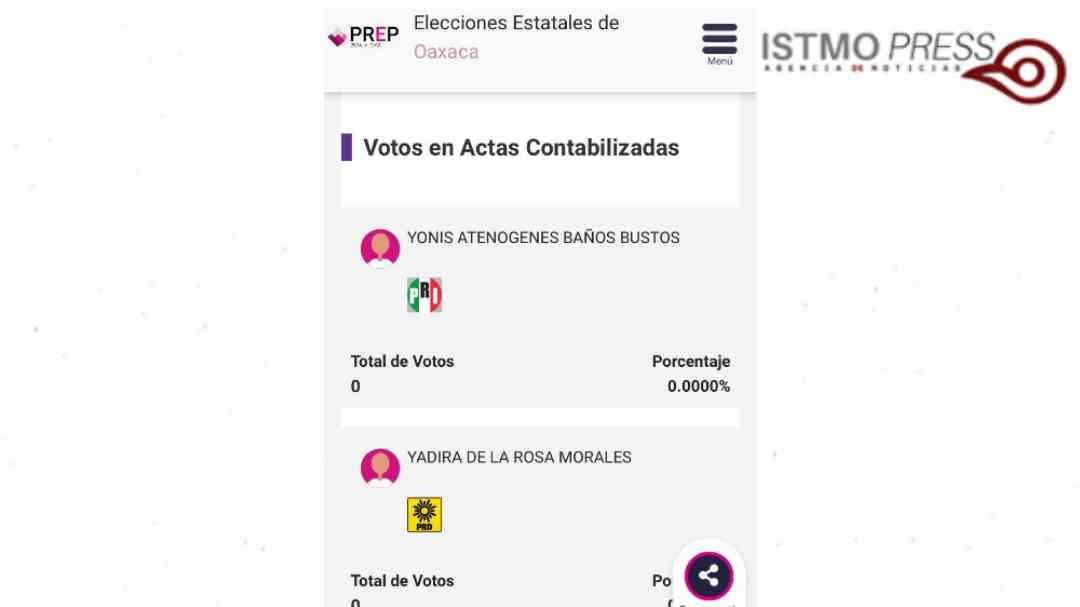The image size is (1080, 607).
Task: Click the PRD party logo
Action: [x=424, y=515]
